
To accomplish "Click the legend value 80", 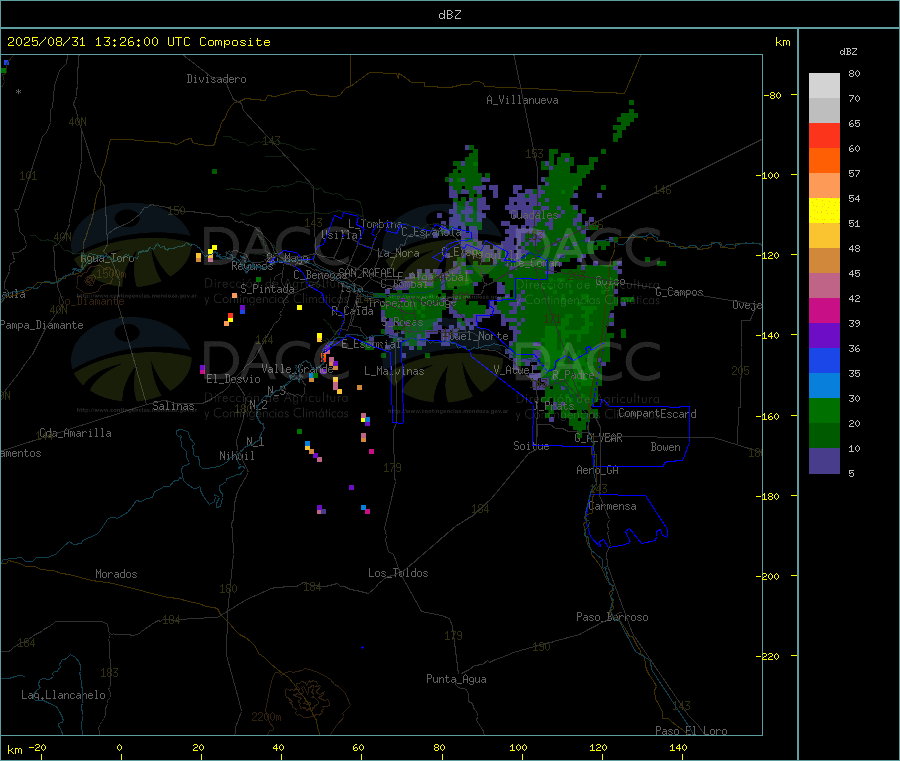I will (854, 73).
